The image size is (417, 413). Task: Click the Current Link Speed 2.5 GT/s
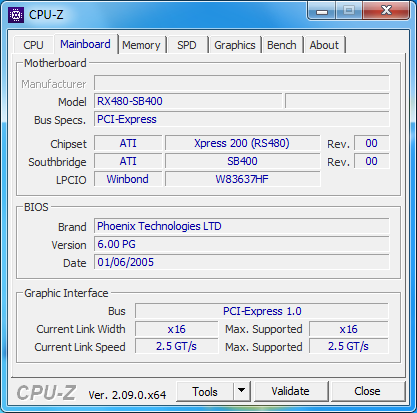176,346
